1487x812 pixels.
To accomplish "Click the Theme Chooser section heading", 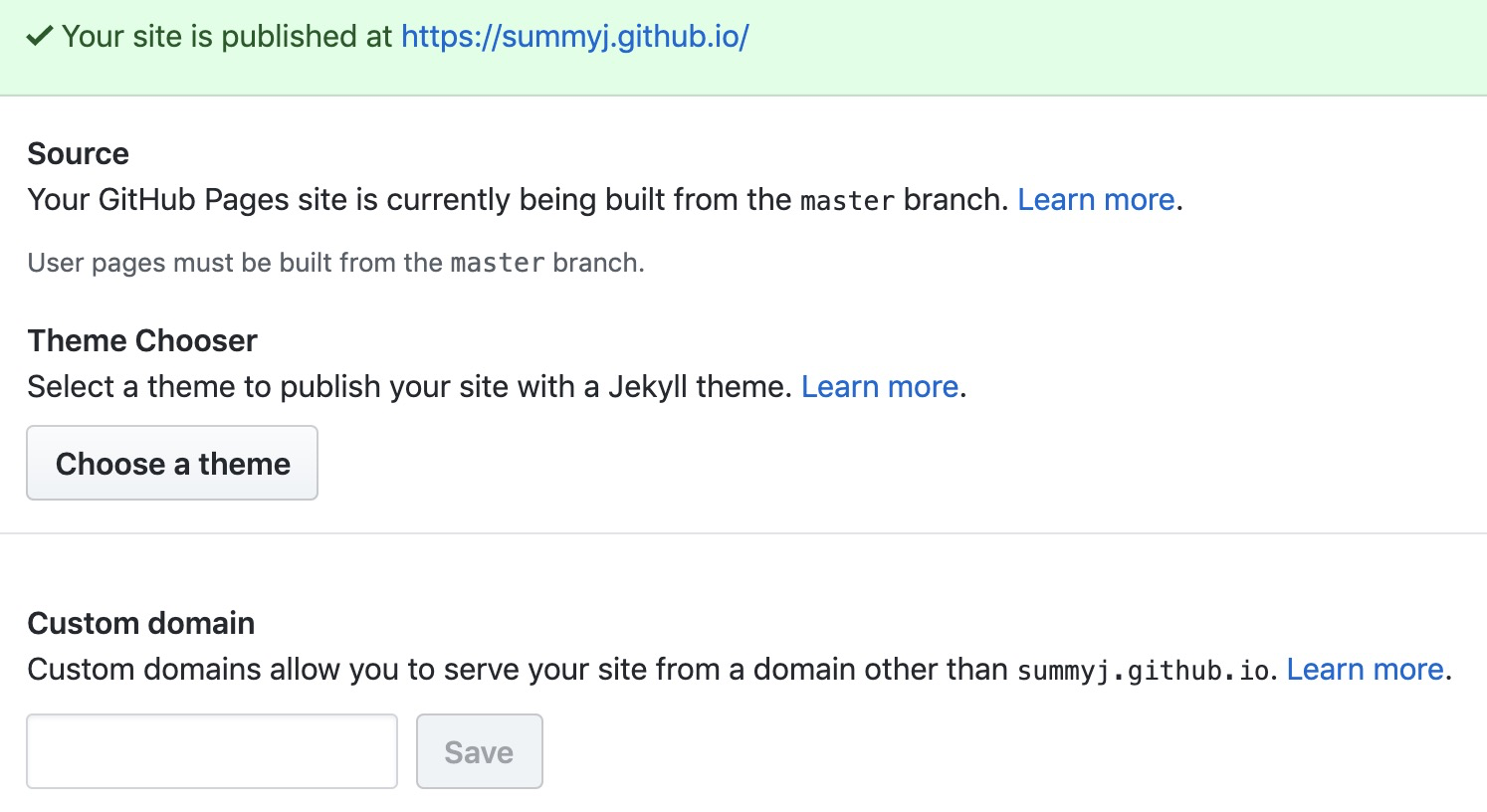I will [142, 341].
